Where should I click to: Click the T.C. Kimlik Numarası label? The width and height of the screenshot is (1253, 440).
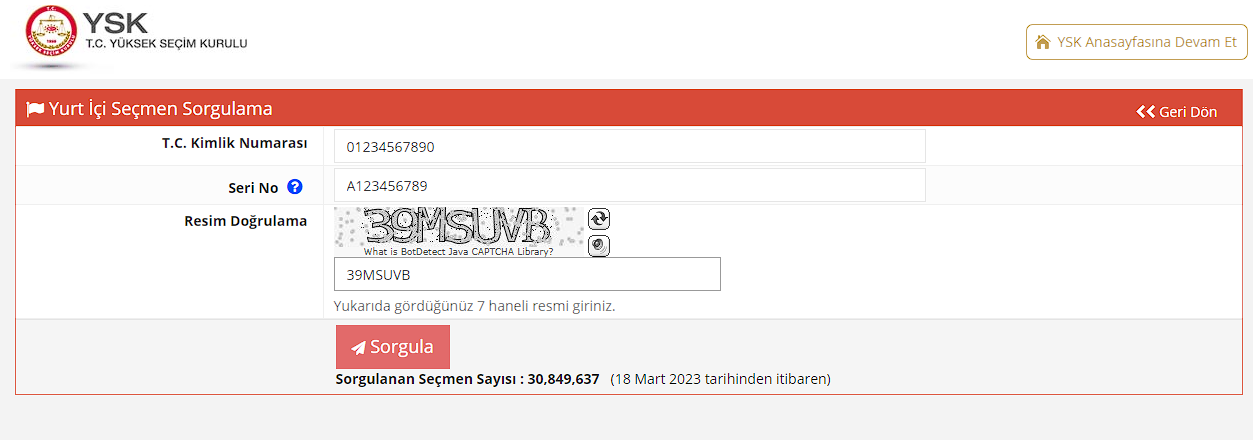234,143
